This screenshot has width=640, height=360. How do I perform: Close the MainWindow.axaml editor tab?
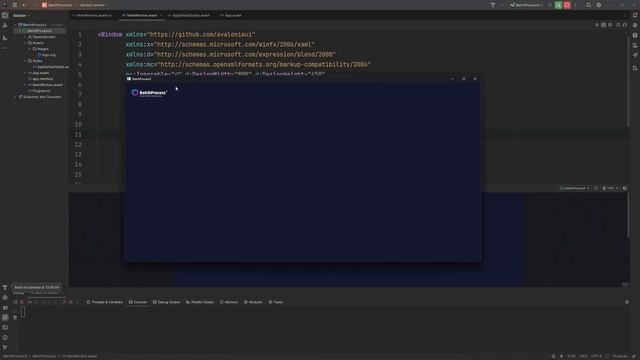(160, 16)
